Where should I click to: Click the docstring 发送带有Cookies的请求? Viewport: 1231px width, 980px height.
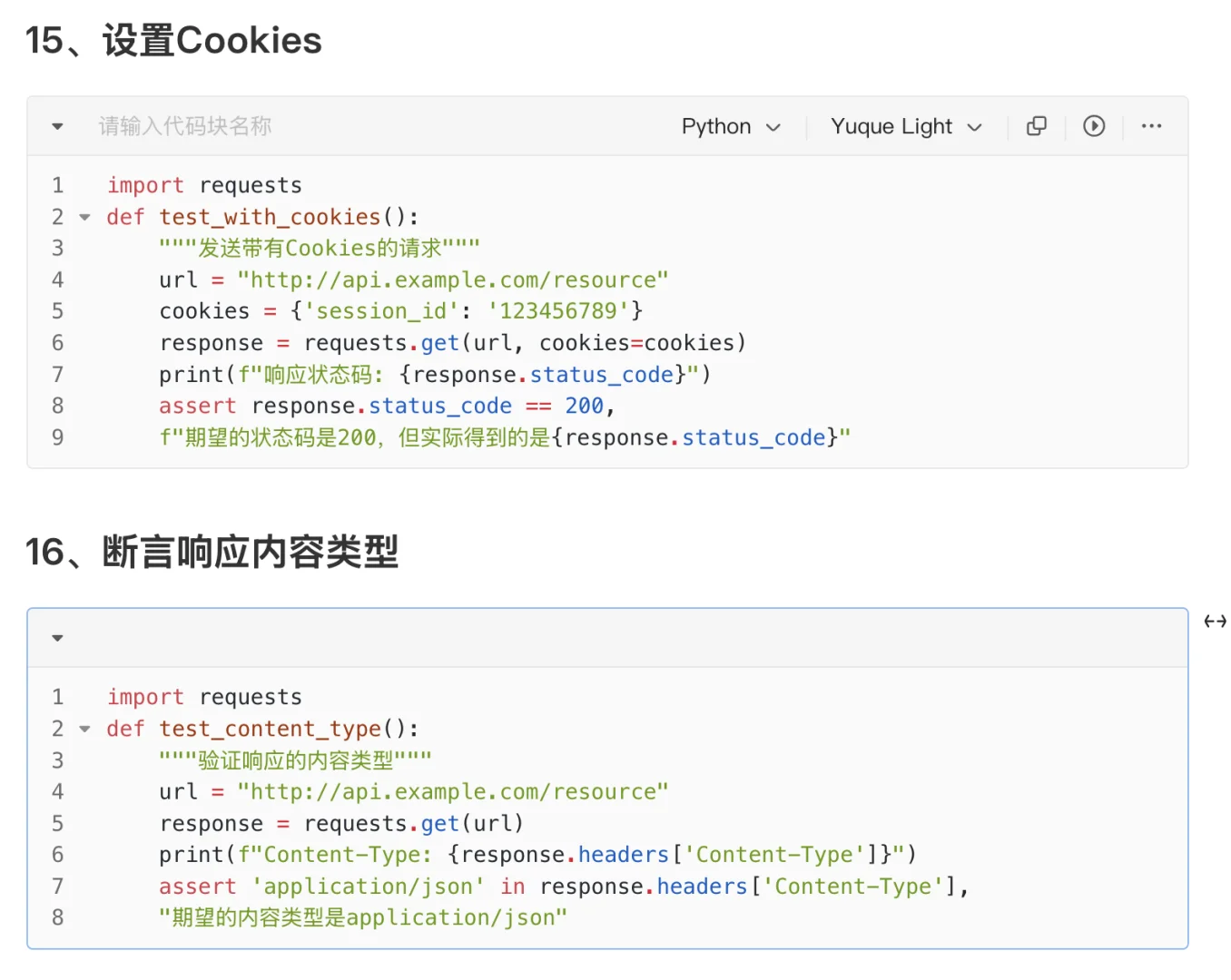pyautogui.click(x=319, y=248)
